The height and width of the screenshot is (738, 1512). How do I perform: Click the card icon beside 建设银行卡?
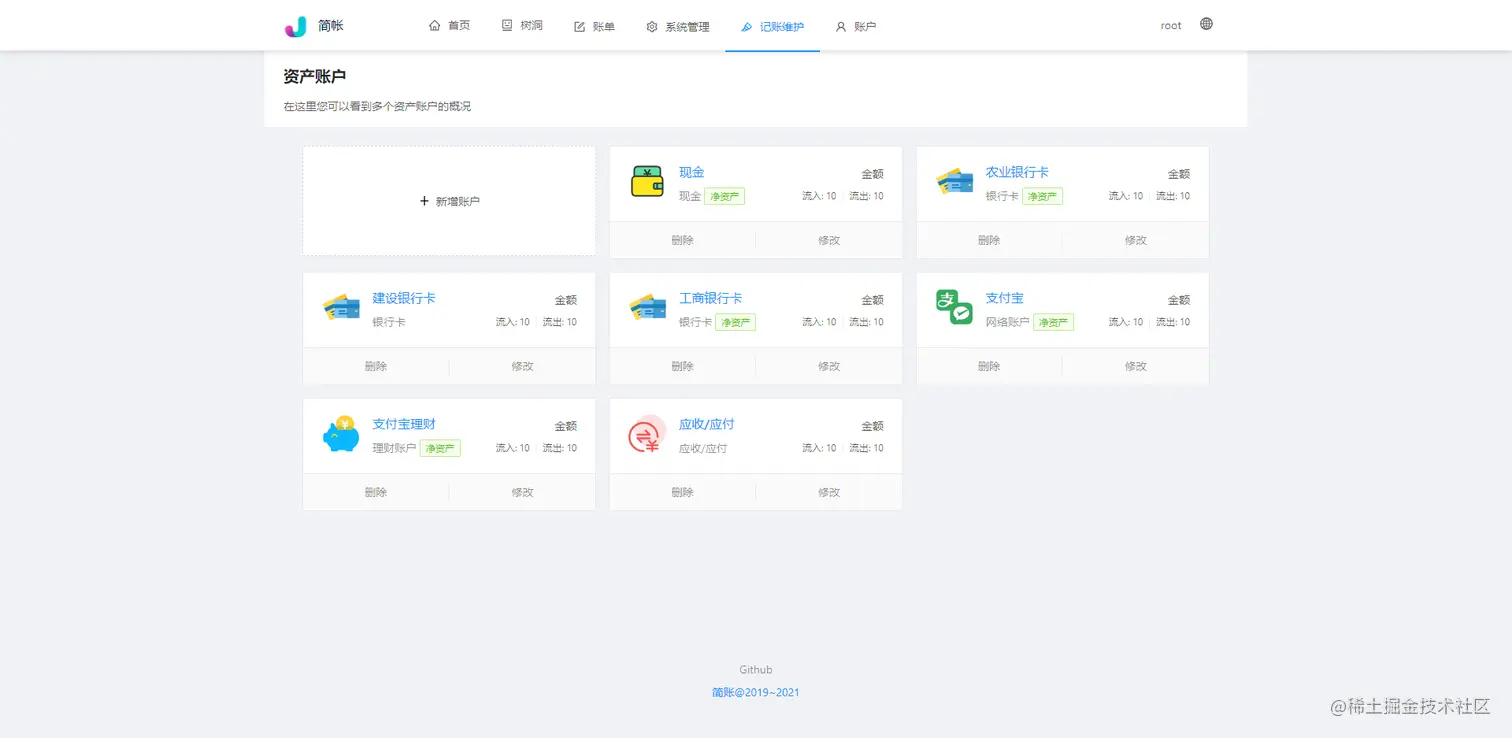pos(341,307)
